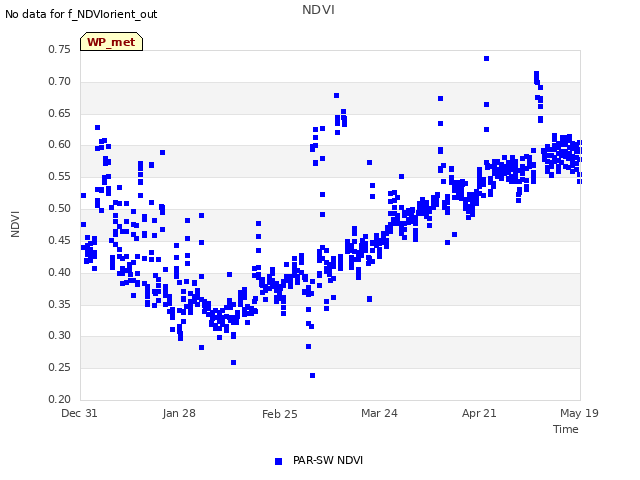The image size is (640, 480).
Task: Click the 0.50 y-axis tick value
Action: coord(60,208)
